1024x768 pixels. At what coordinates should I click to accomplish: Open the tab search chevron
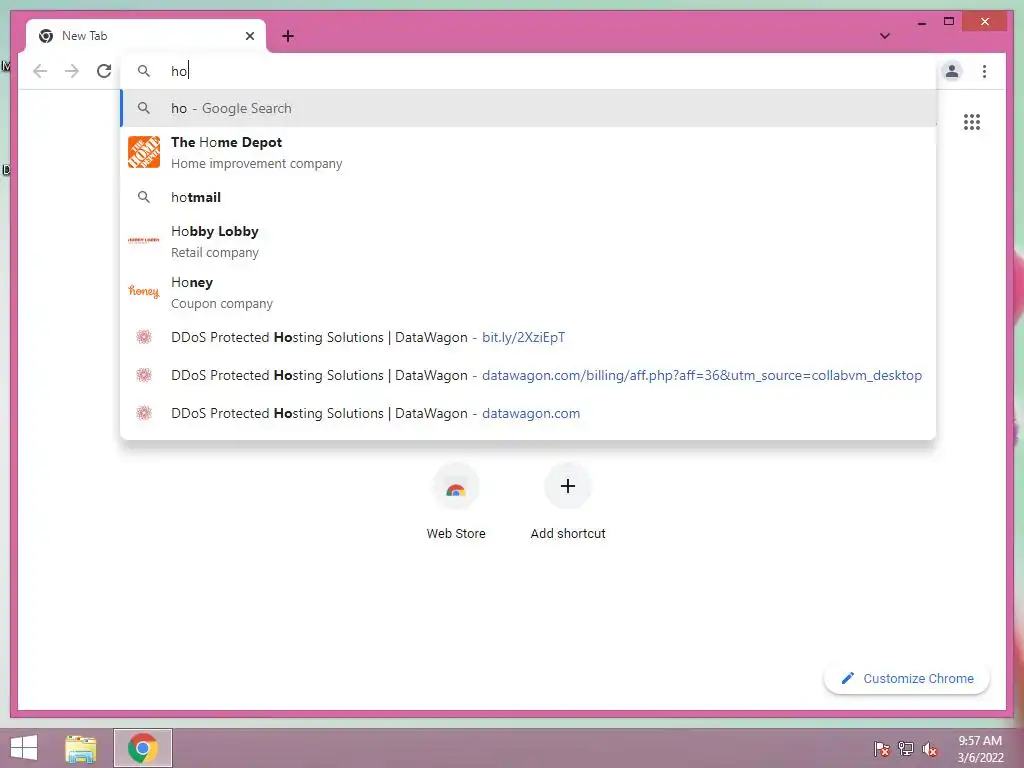pyautogui.click(x=885, y=36)
